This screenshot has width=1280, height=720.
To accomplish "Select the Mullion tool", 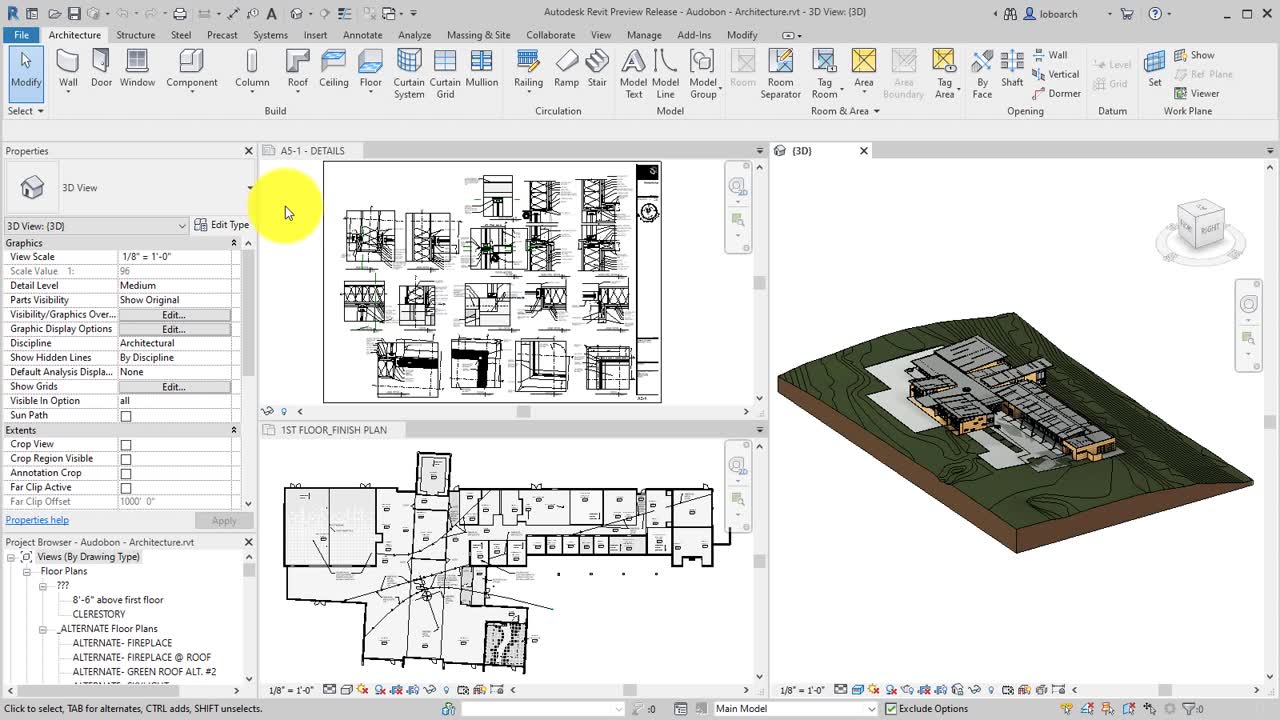I will pyautogui.click(x=482, y=70).
